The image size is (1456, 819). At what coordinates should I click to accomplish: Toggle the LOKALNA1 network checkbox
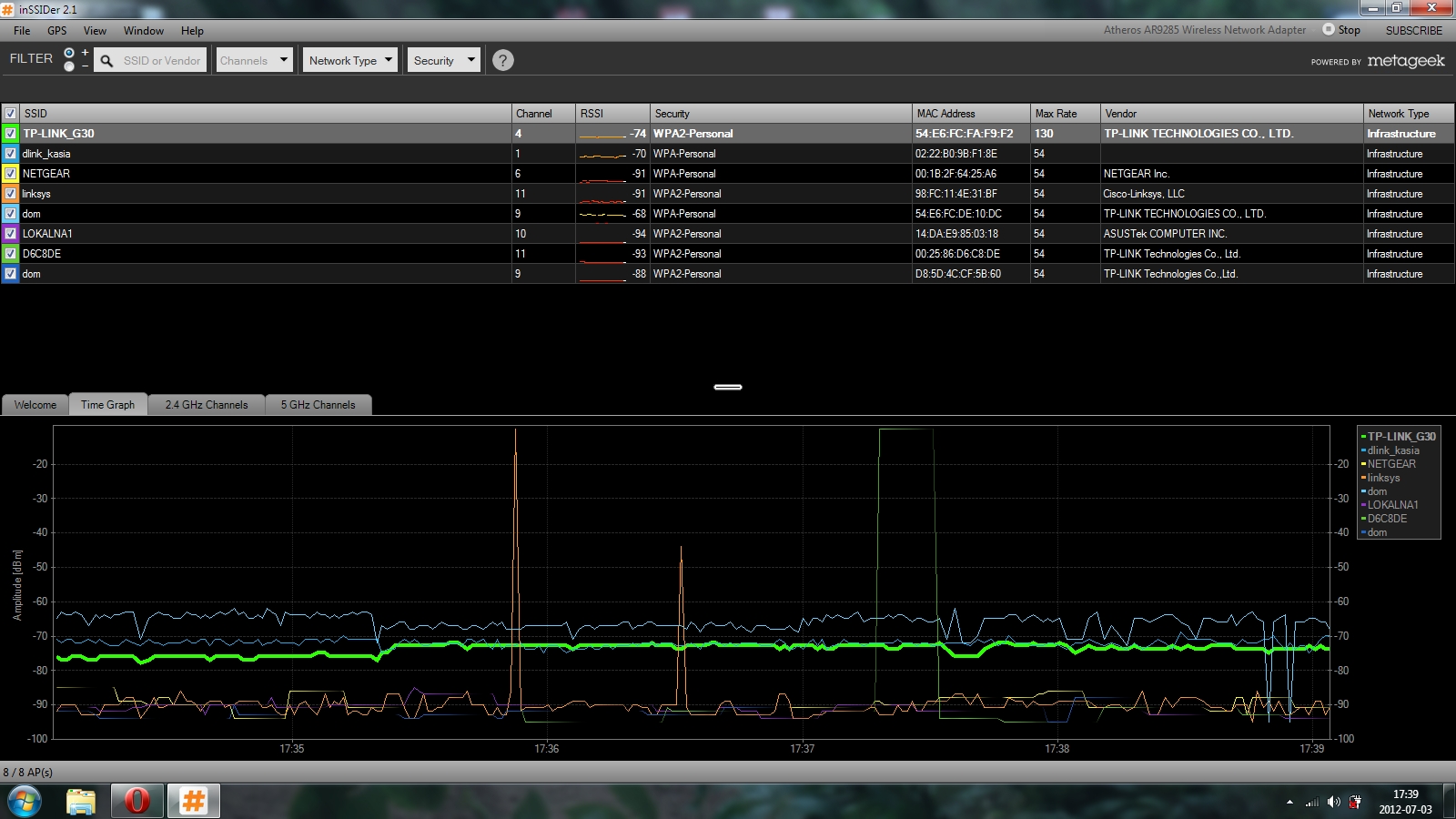click(10, 234)
